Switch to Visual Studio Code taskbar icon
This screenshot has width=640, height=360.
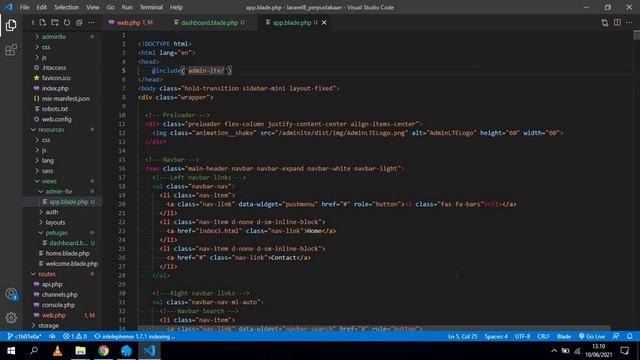(149, 351)
